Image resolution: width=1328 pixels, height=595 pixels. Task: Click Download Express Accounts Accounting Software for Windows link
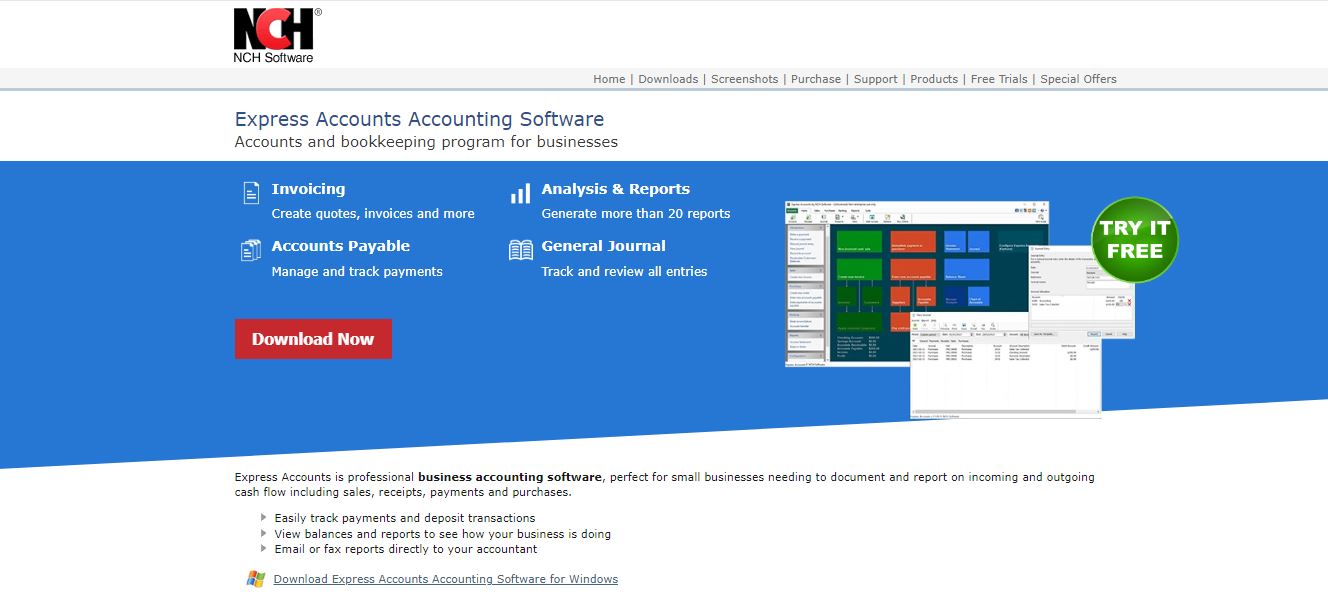pyautogui.click(x=446, y=579)
